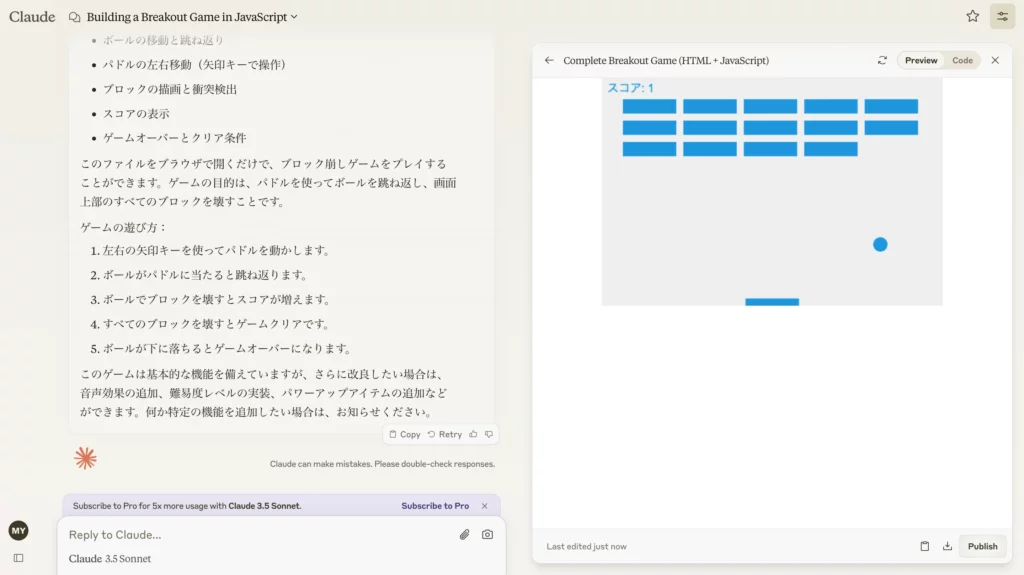Open the Claude 3.5 Sonnet model selector
This screenshot has height=575, width=1024.
pyautogui.click(x=110, y=558)
